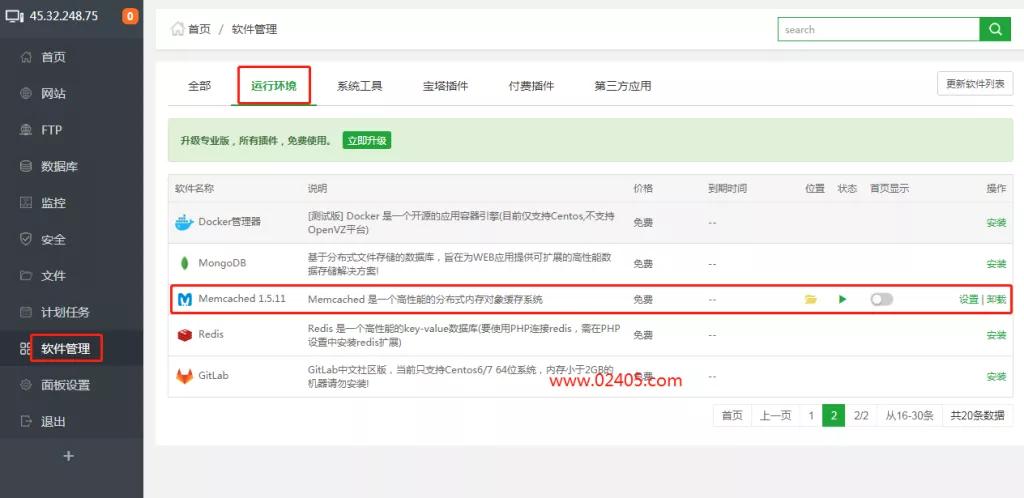The width and height of the screenshot is (1024, 498).
Task: Click the 更新软件列表 button
Action: 975,84
